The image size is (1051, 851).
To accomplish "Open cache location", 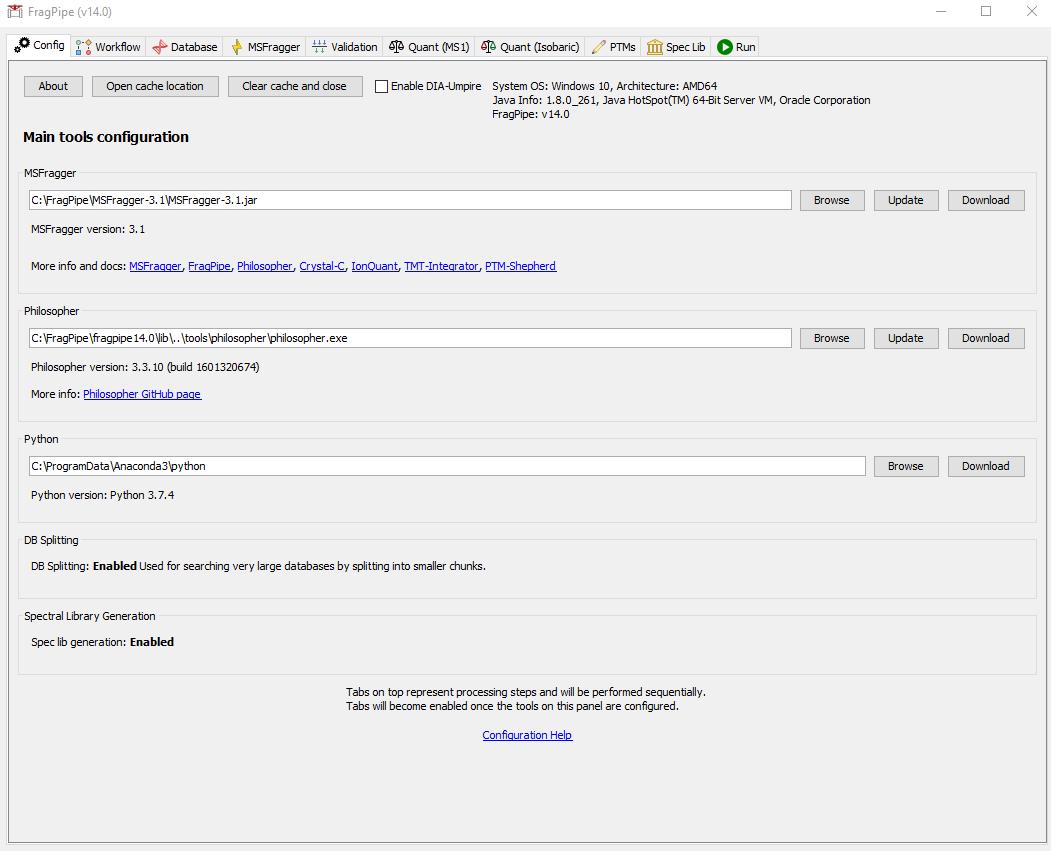I will coord(154,86).
